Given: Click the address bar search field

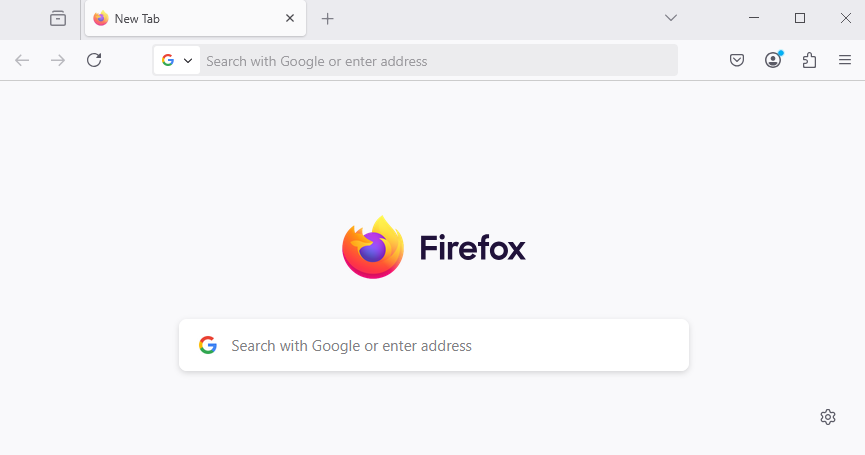Looking at the screenshot, I should (x=439, y=61).
